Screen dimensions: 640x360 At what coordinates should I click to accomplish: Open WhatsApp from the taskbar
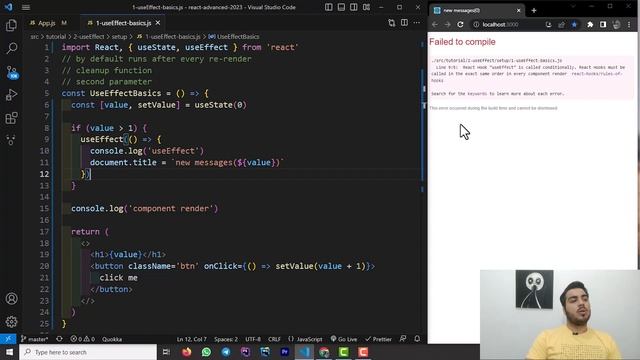coord(206,352)
